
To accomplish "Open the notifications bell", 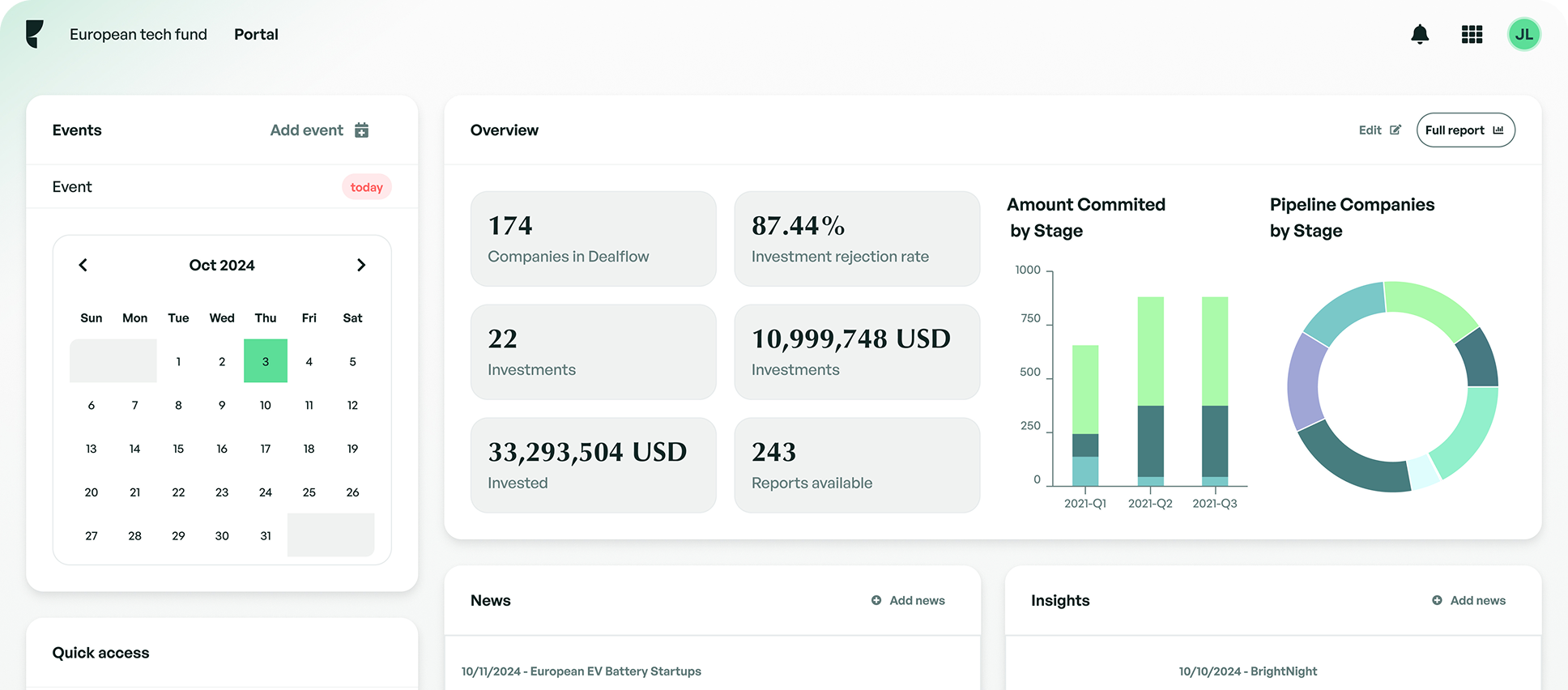I will point(1420,34).
